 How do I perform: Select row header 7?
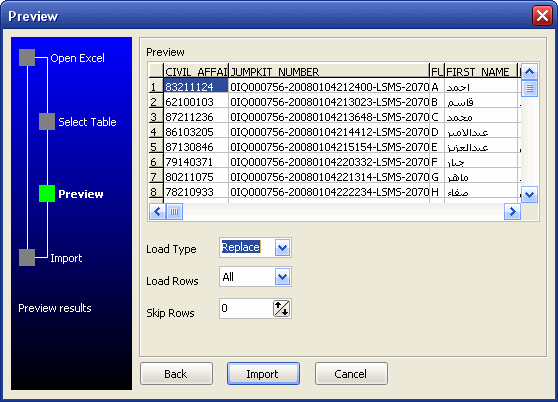click(x=156, y=176)
